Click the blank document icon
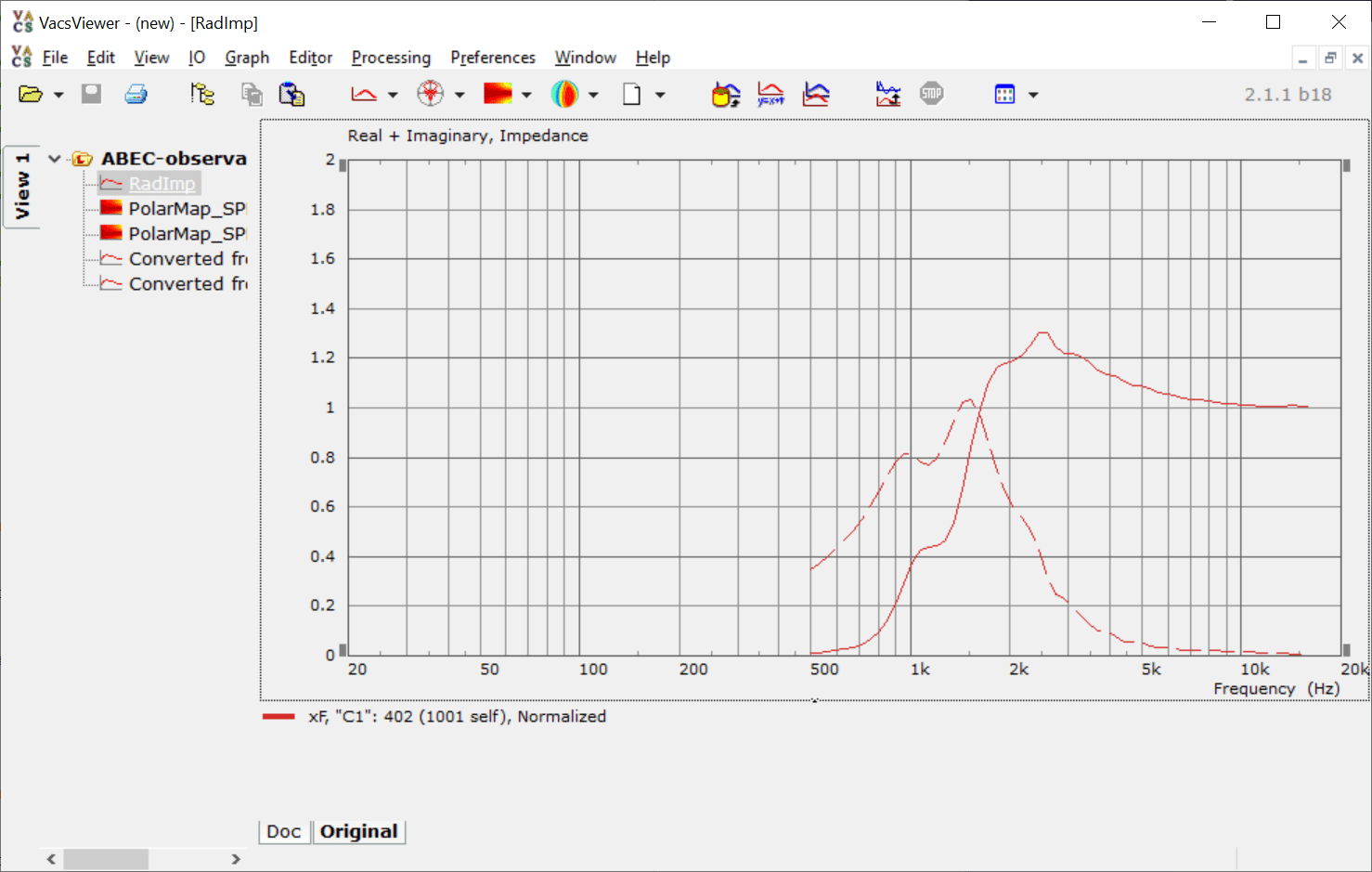The image size is (1372, 872). [631, 94]
